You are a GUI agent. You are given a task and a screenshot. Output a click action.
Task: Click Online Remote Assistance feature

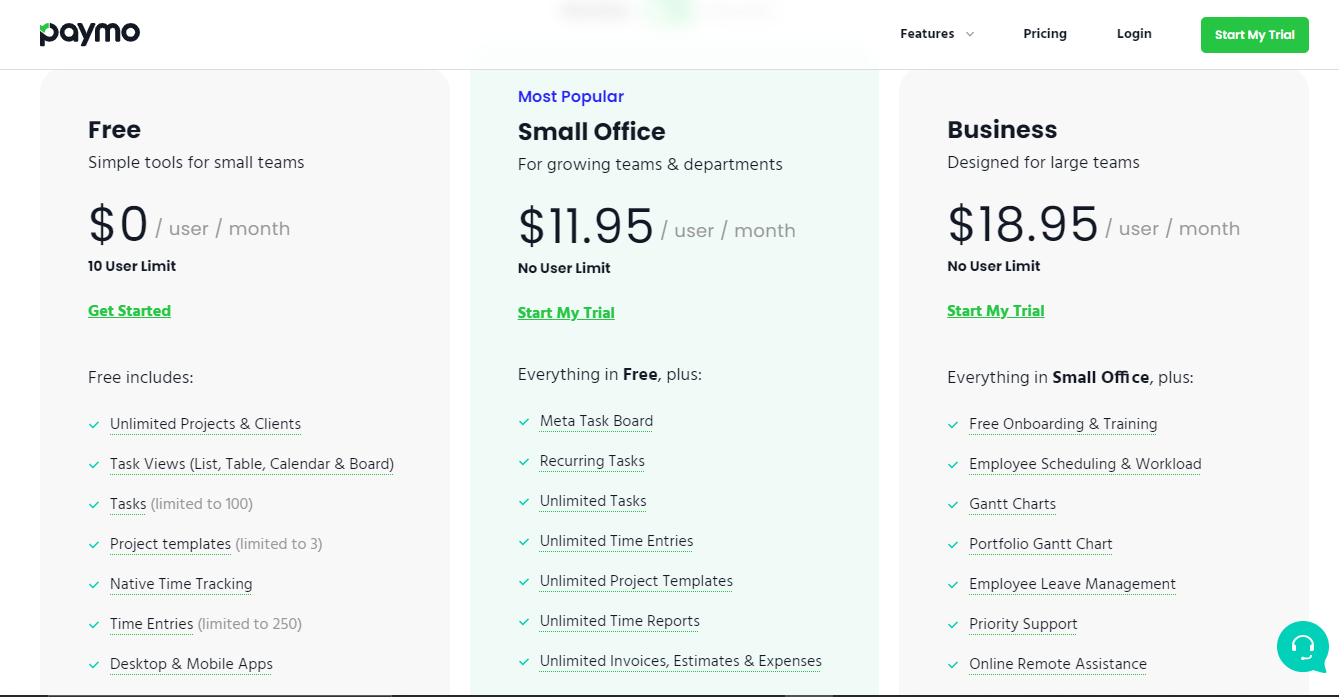tap(1058, 664)
